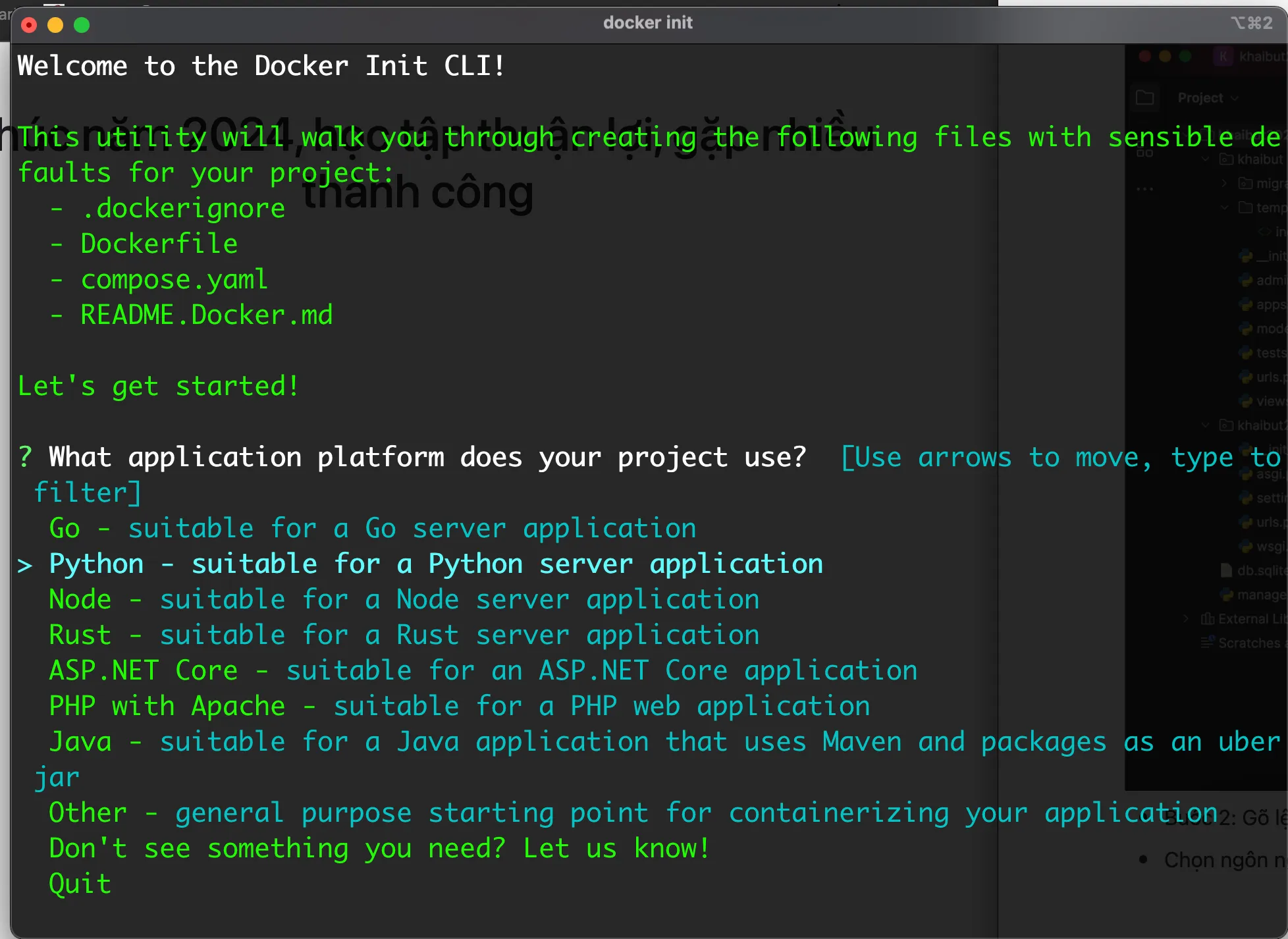Collapse the templates folder chevron in the IDE
The height and width of the screenshot is (939, 1288).
1224,207
